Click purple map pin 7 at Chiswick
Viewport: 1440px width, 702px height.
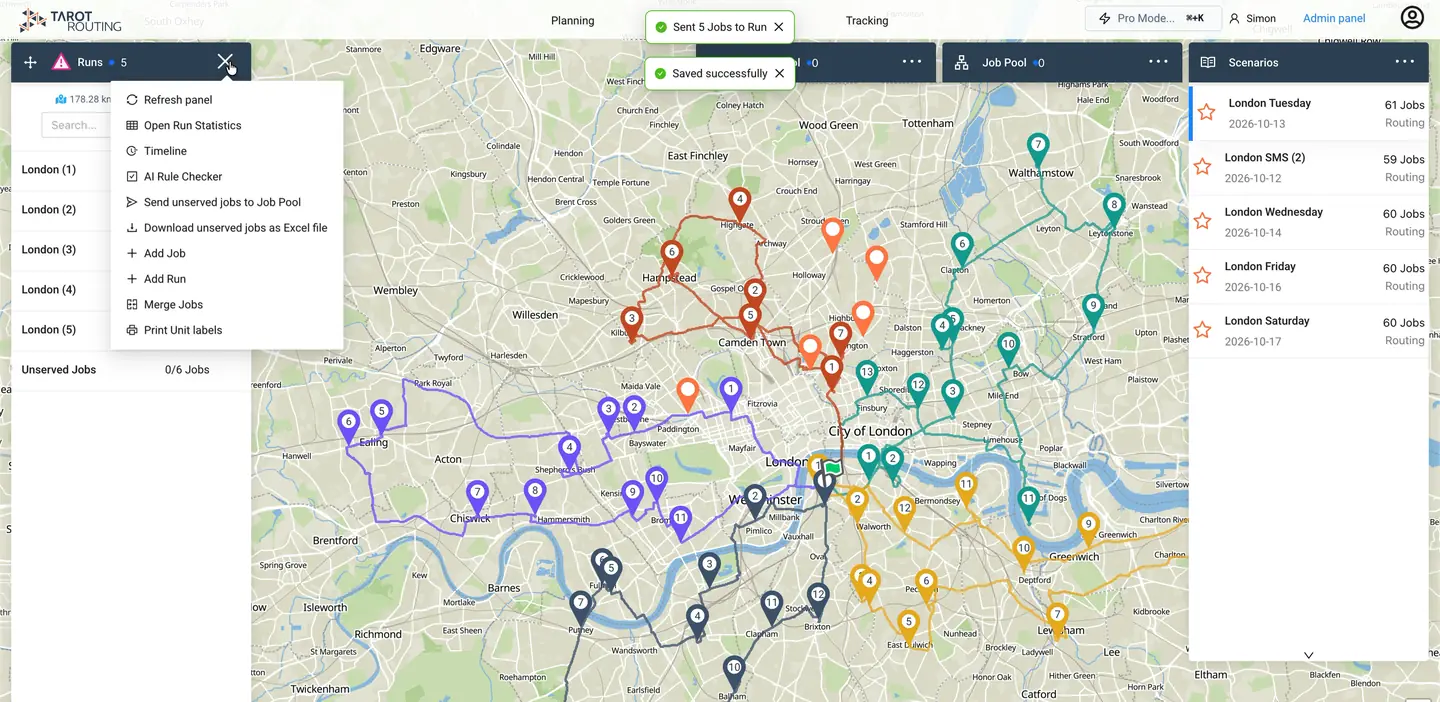(x=477, y=497)
